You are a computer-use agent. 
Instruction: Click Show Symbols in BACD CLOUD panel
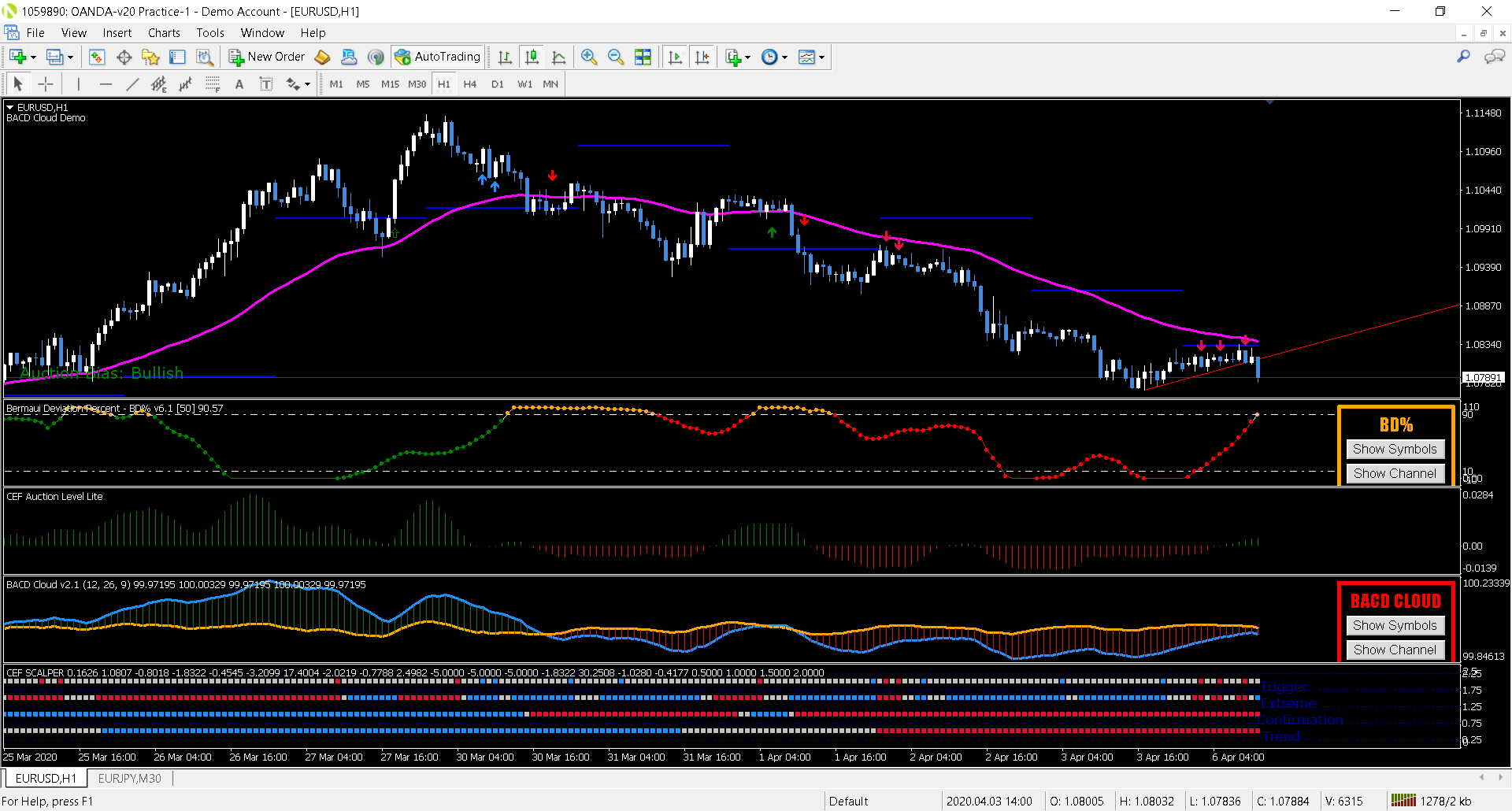click(x=1395, y=625)
